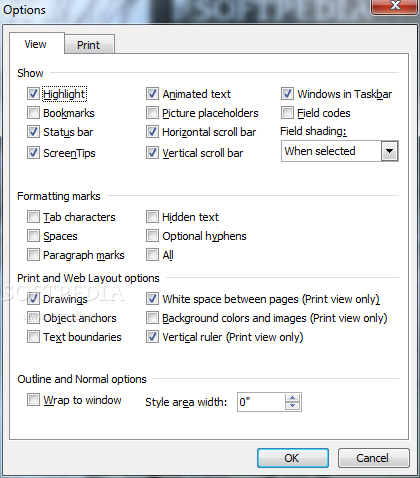Open the Field shading dropdown arrow
This screenshot has height=478, width=420.
tap(389, 151)
